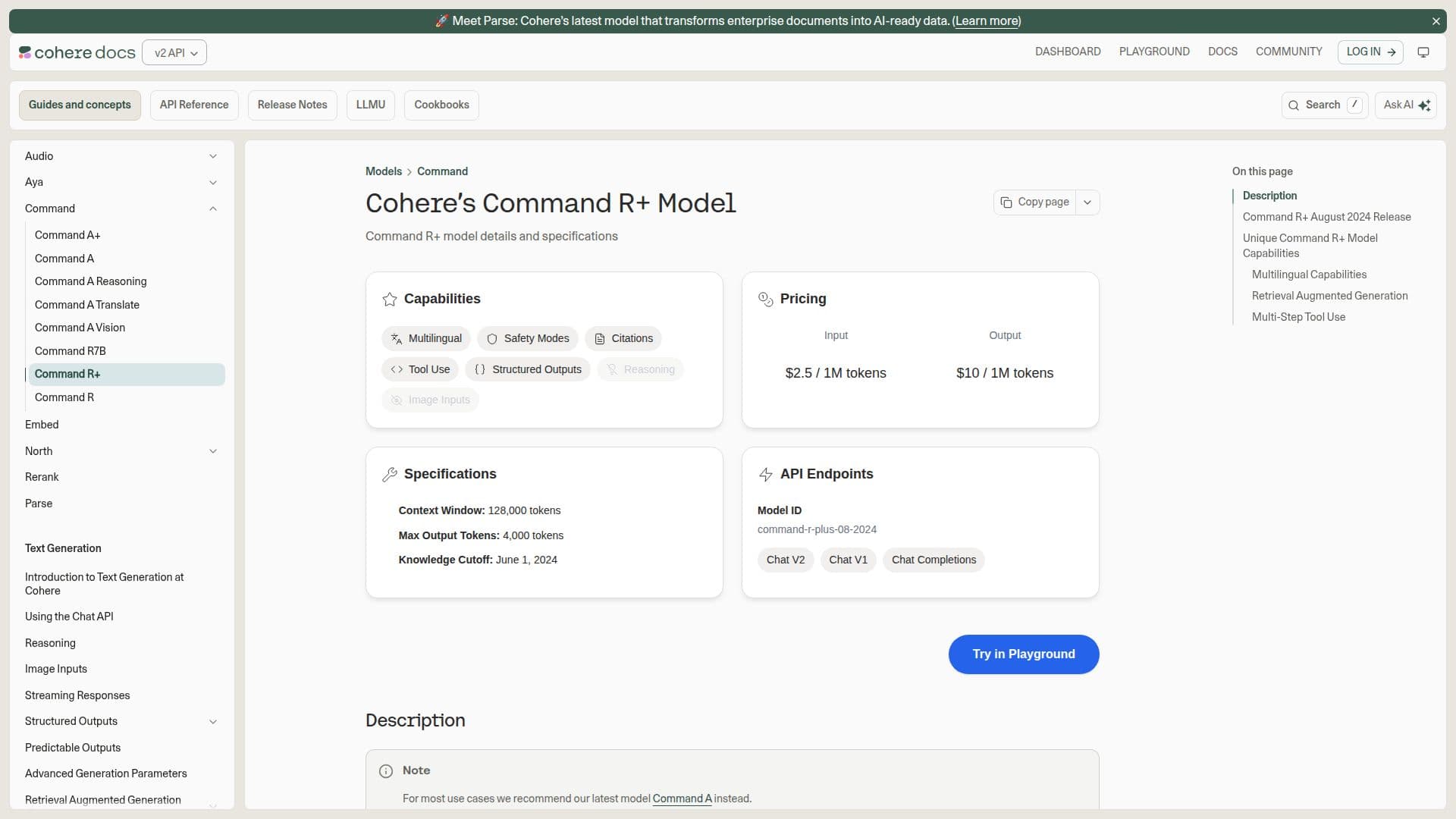Click the API Endpoints lightning icon
The image size is (1456, 819).
(x=766, y=475)
